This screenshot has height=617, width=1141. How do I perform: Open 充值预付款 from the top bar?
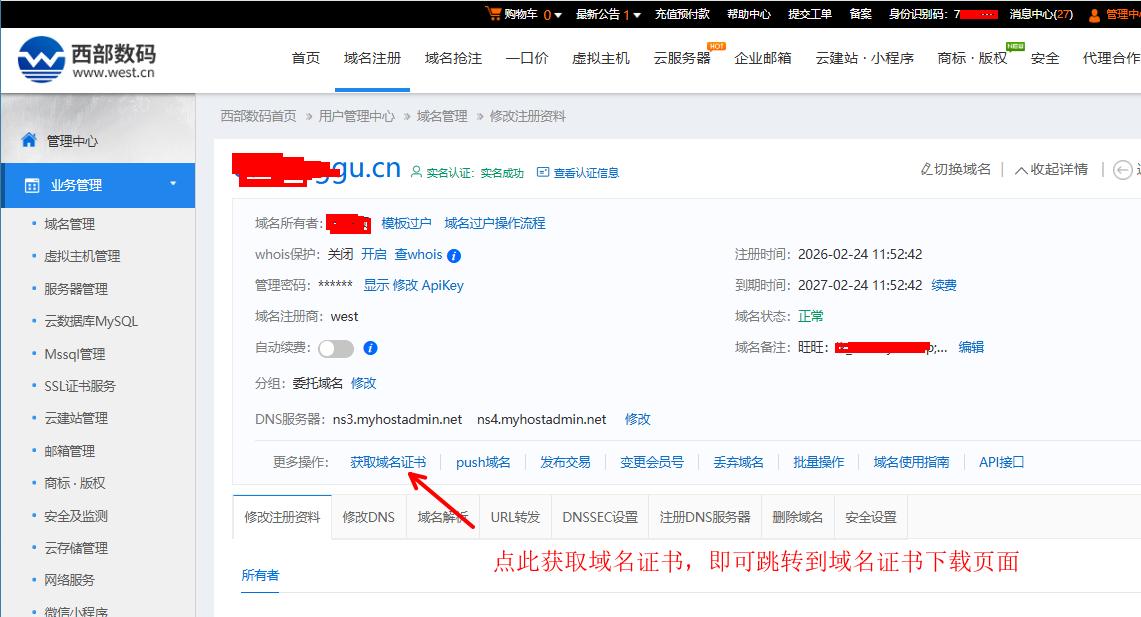point(681,13)
